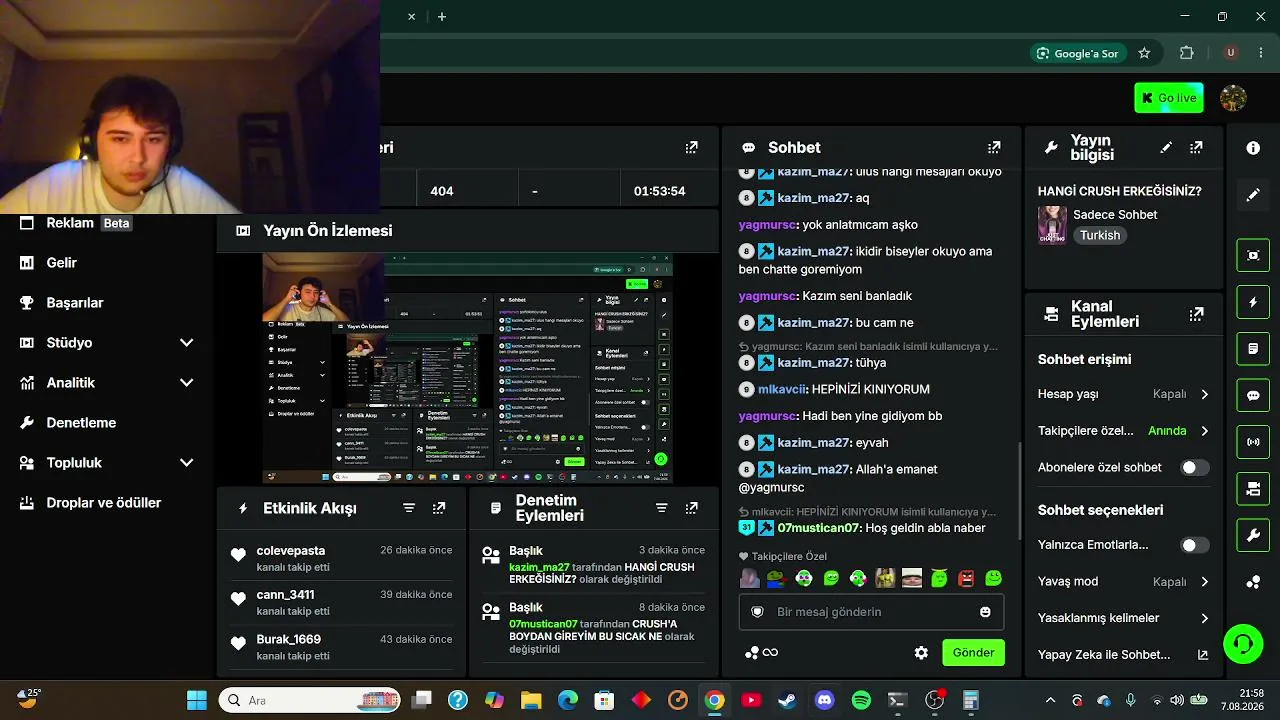Screen dimensions: 1280x720
Task: Pop out the Sohbet chat panel
Action: [993, 147]
